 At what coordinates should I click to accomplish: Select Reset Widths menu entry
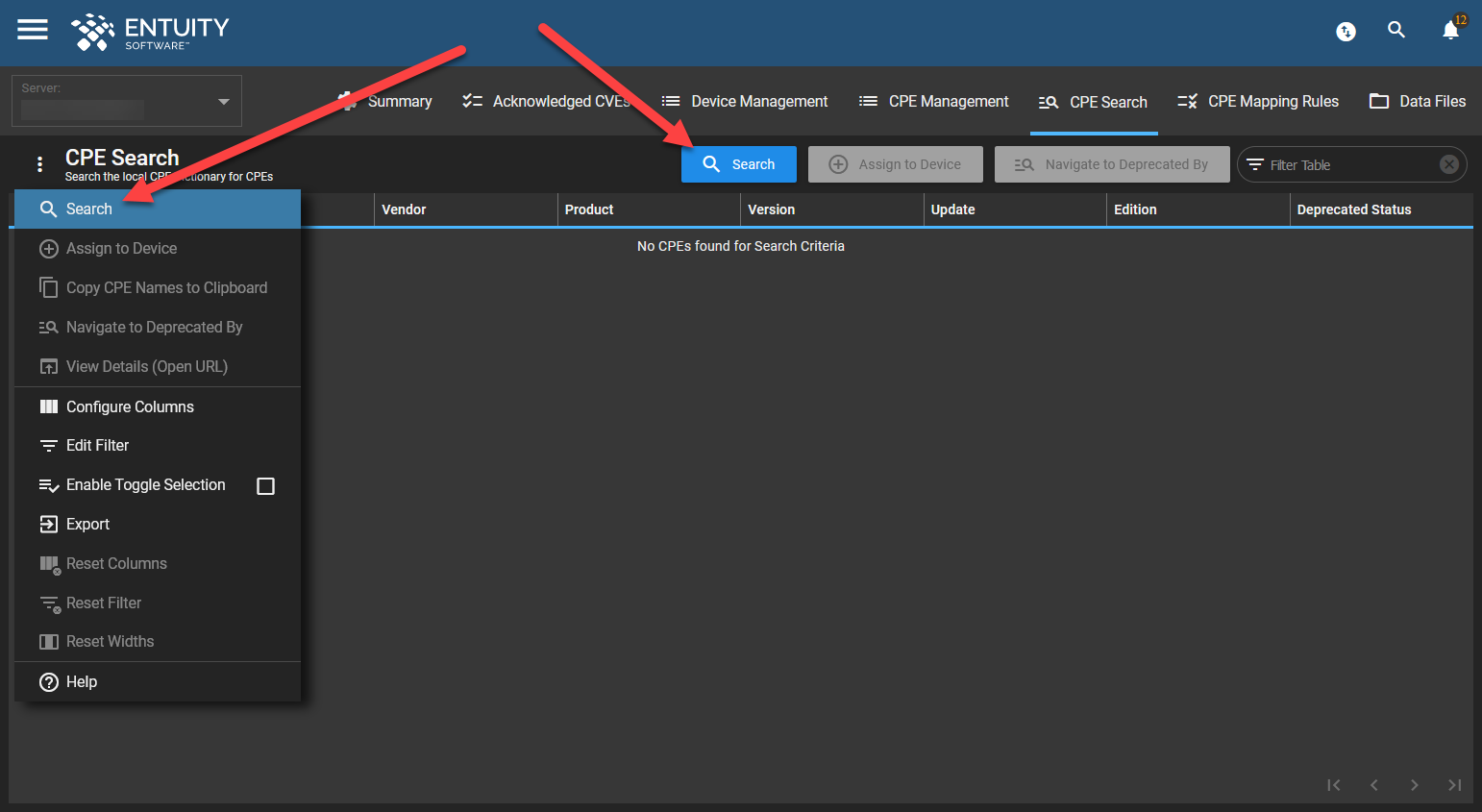pos(158,641)
